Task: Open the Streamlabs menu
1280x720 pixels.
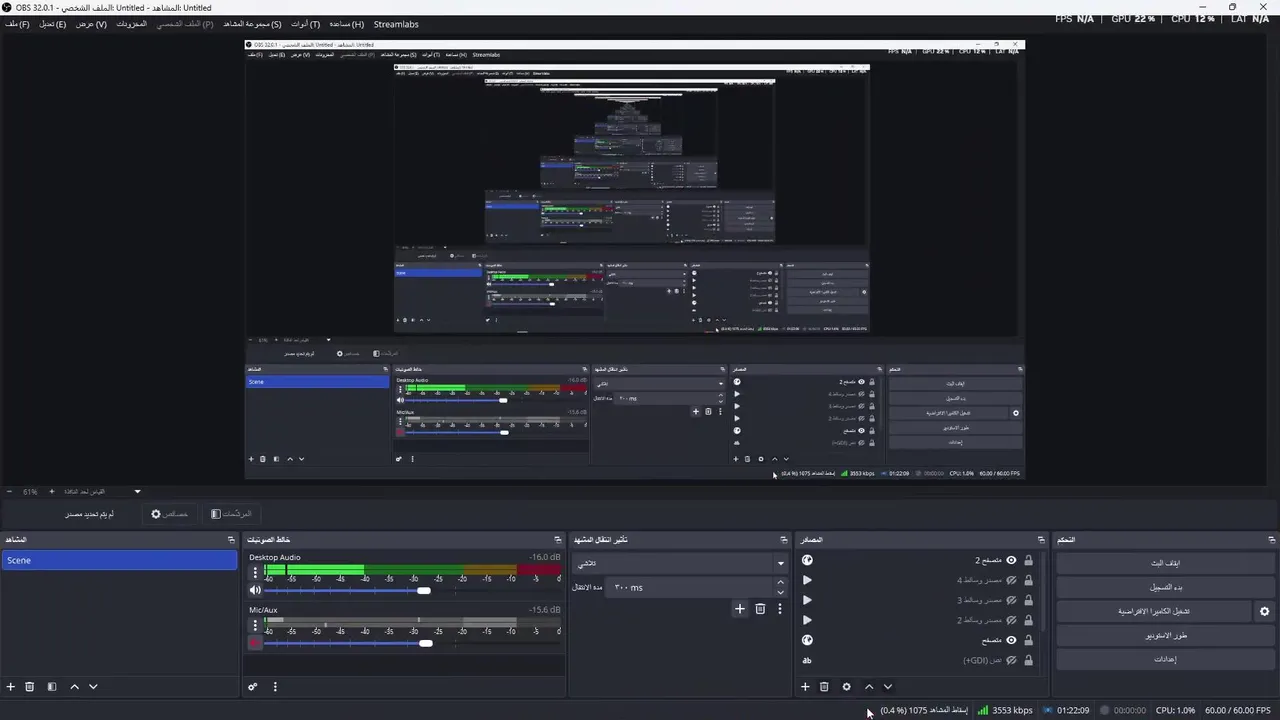Action: point(396,24)
